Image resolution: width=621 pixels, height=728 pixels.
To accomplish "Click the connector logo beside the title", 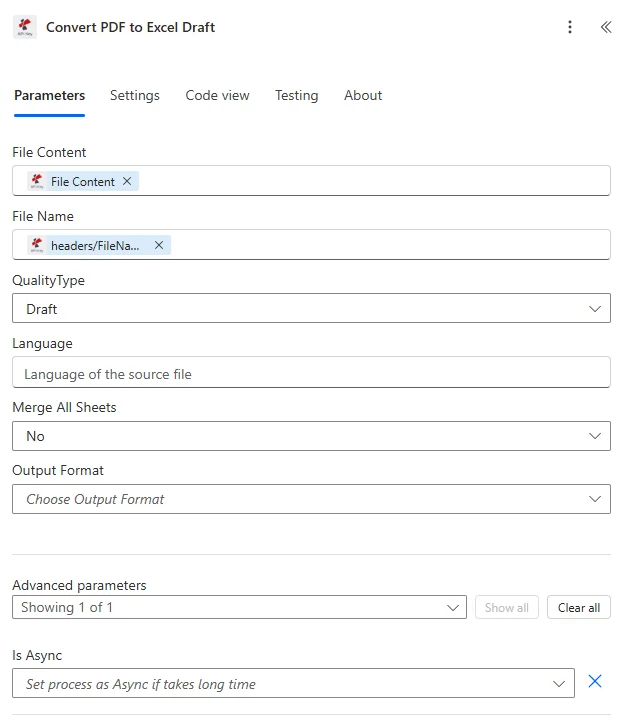I will [x=25, y=27].
